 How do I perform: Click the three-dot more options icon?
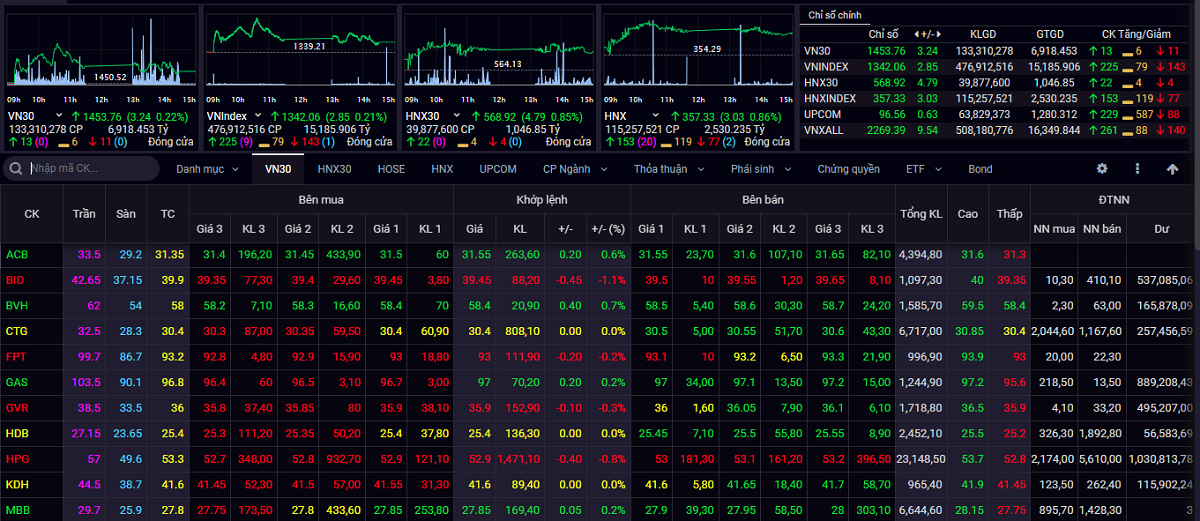pos(1137,169)
